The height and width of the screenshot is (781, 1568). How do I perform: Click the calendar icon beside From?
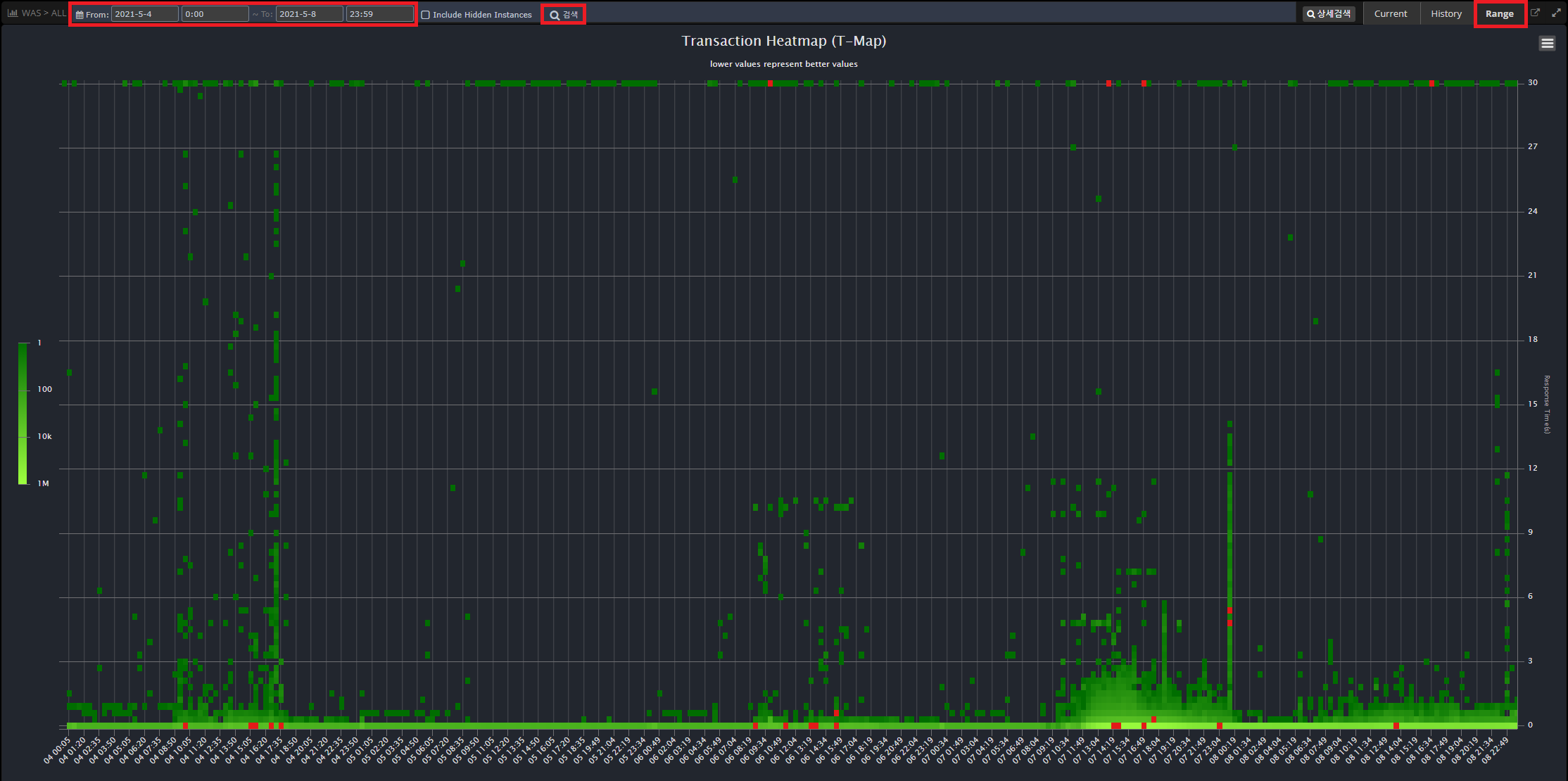(80, 15)
